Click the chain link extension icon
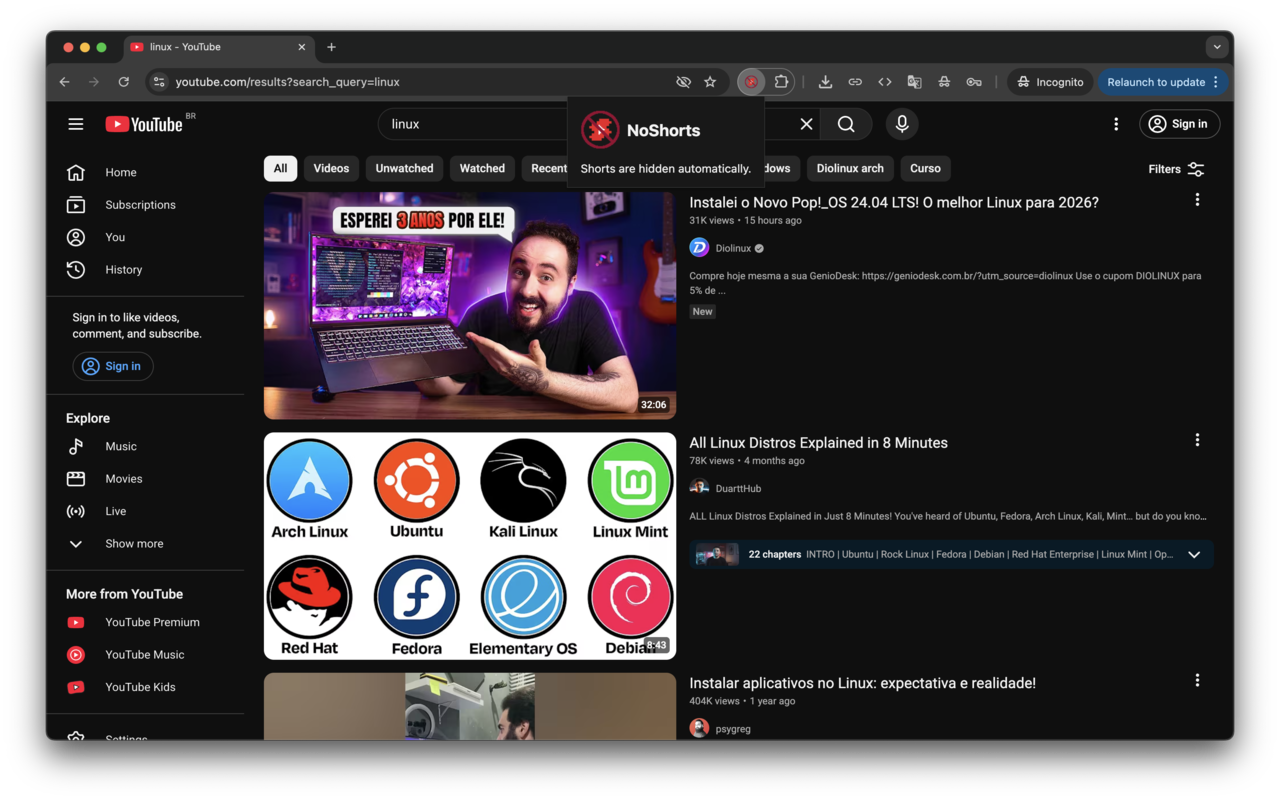 point(855,82)
